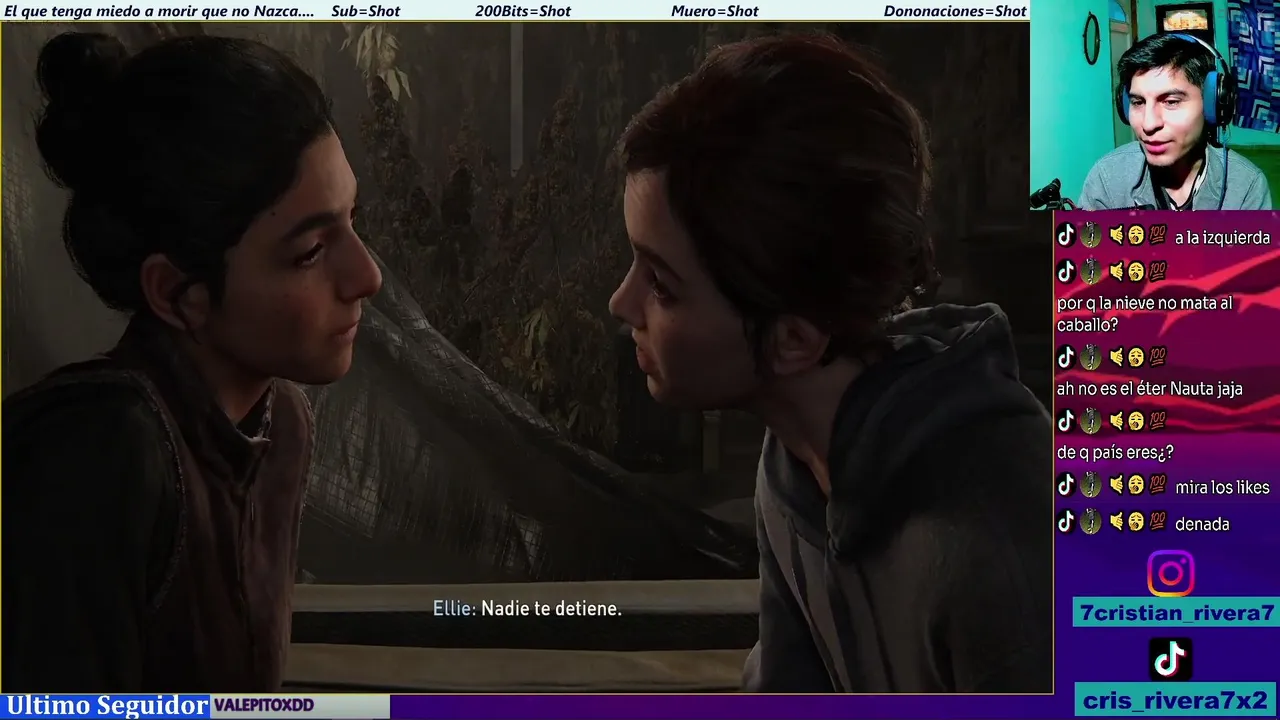The image size is (1280, 720).
Task: Click TikTok icon directly above 'ah no es el éter'
Action: coord(1066,356)
